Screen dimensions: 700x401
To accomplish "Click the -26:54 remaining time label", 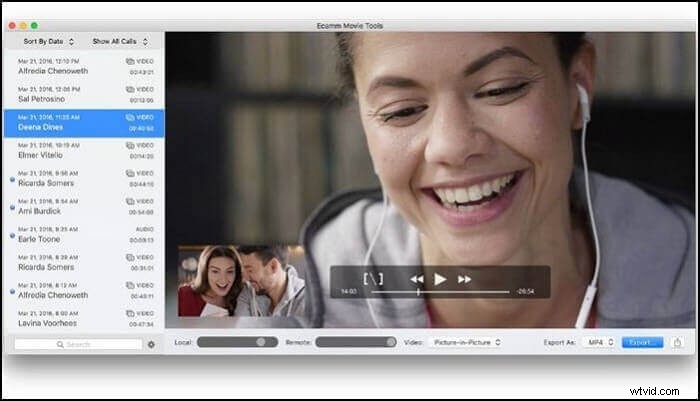I will 525,292.
